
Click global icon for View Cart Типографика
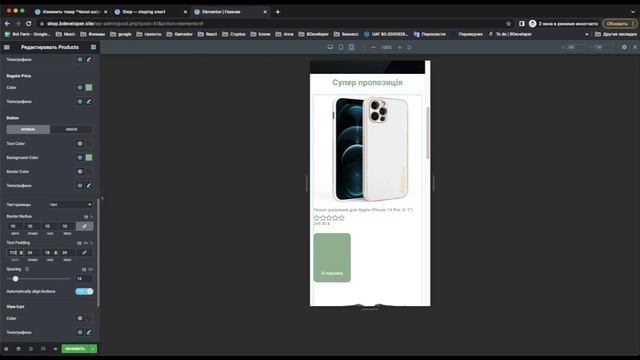[80, 332]
